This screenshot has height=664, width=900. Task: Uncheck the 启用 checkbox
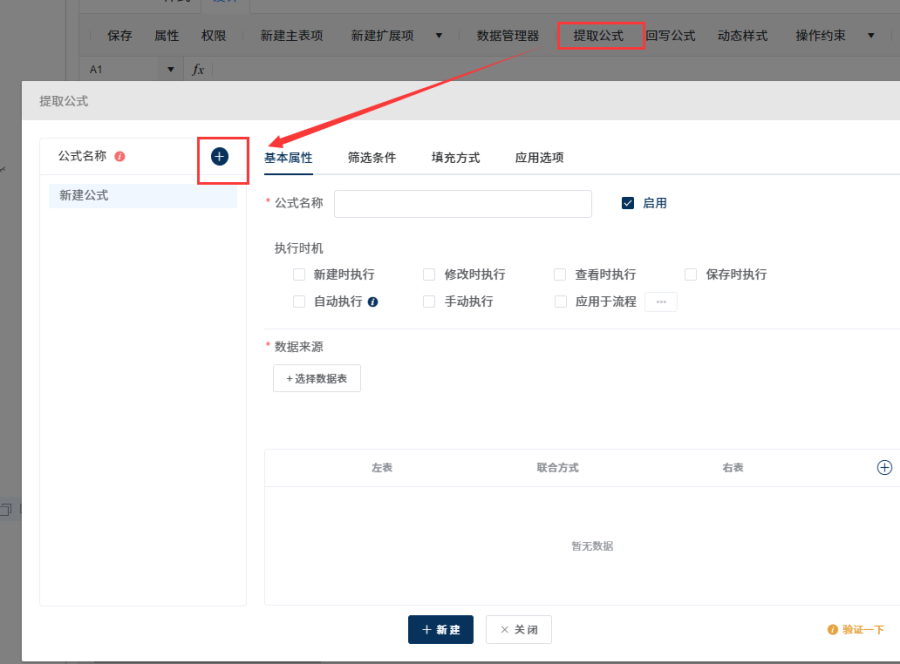tap(628, 203)
